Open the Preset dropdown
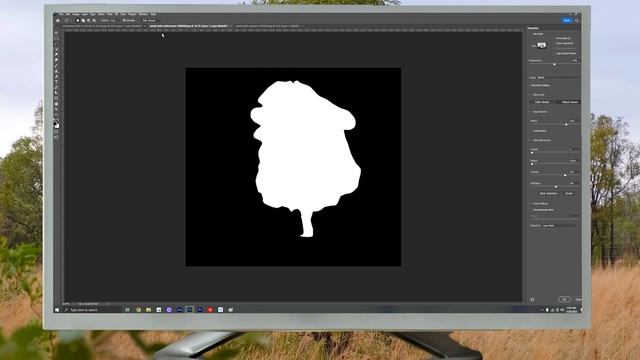This screenshot has width=640, height=360. (558, 77)
